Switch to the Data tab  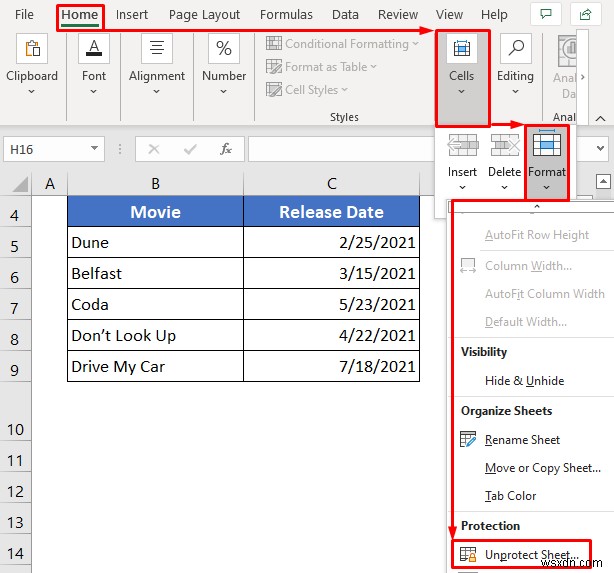coord(345,15)
